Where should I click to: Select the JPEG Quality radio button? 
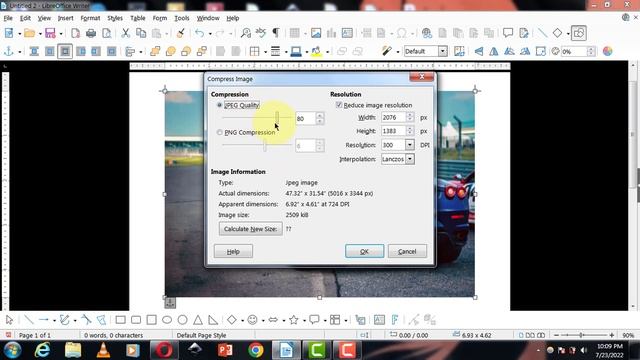tap(220, 105)
